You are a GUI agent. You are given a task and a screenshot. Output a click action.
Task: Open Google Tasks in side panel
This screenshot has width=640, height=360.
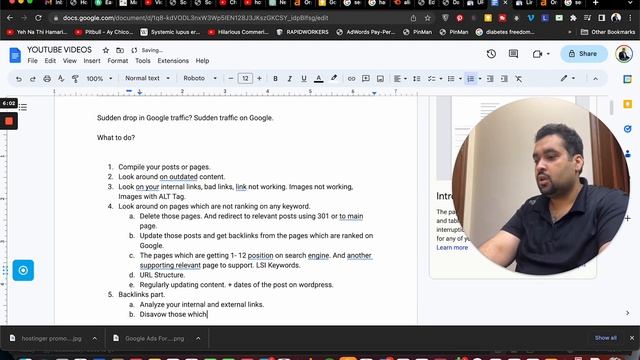pyautogui.click(x=628, y=129)
